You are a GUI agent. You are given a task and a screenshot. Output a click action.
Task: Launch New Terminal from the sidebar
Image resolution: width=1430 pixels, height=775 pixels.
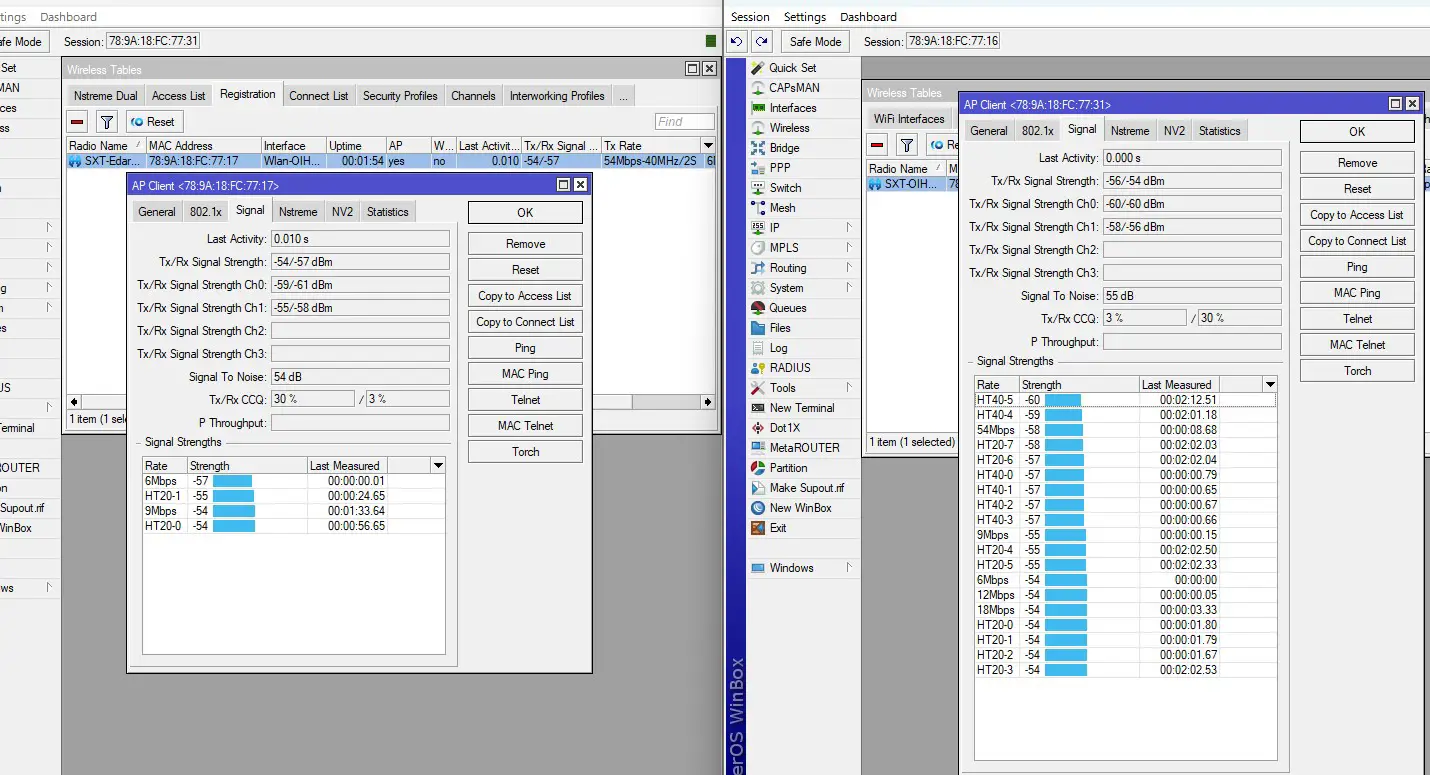(801, 408)
